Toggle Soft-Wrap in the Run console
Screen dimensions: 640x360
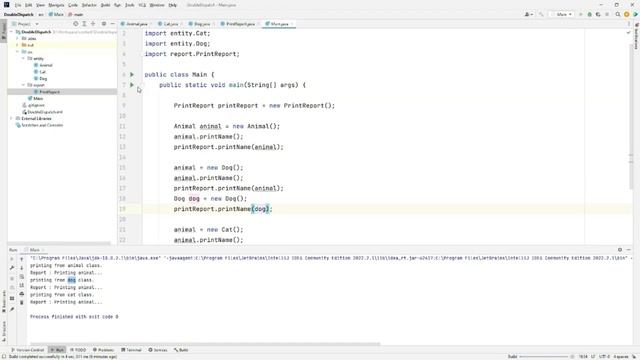22,277
